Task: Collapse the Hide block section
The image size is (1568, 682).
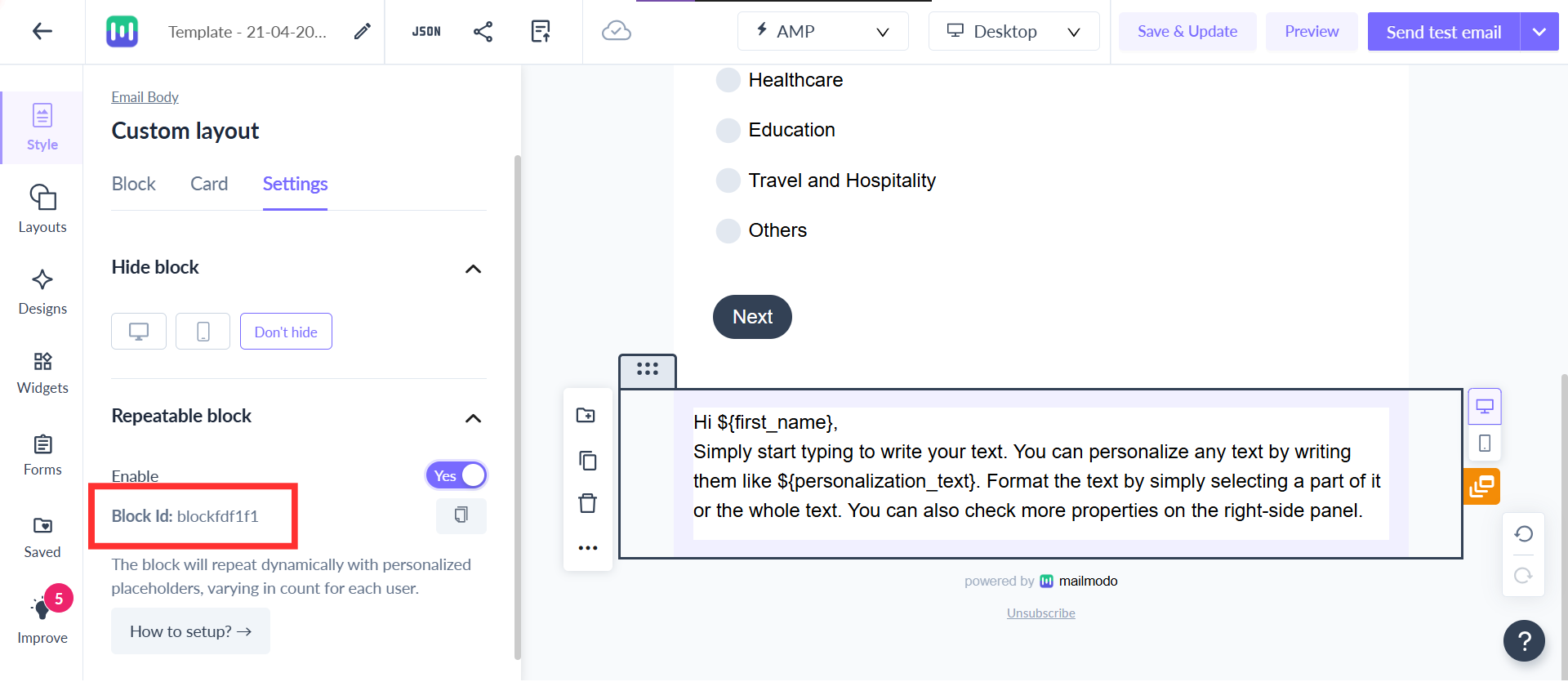Action: tap(473, 269)
